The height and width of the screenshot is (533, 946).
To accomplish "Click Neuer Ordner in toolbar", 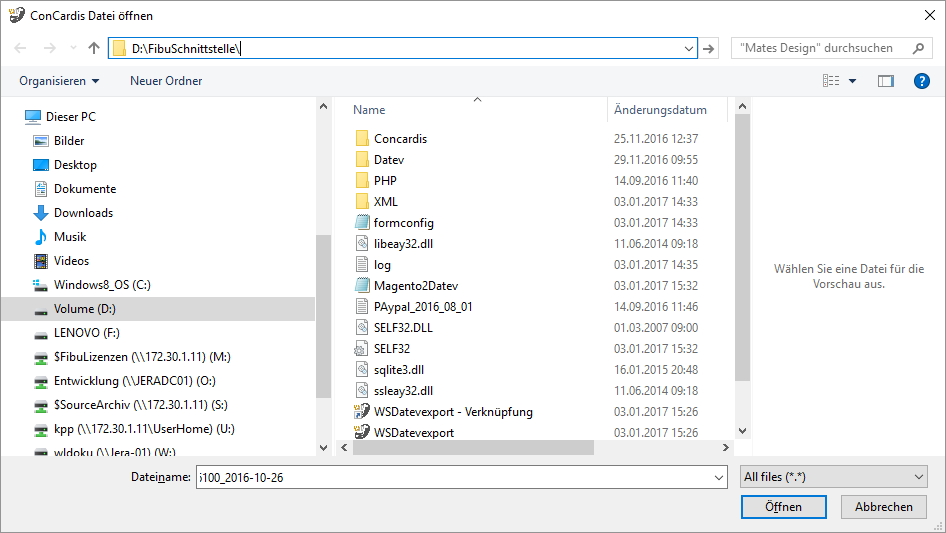I will pos(166,81).
